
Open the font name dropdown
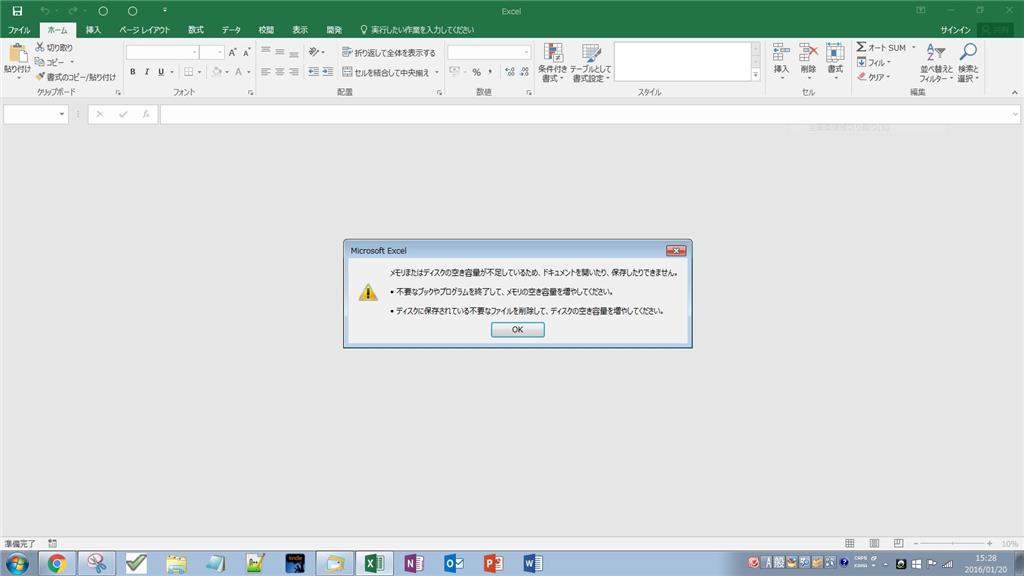(195, 52)
